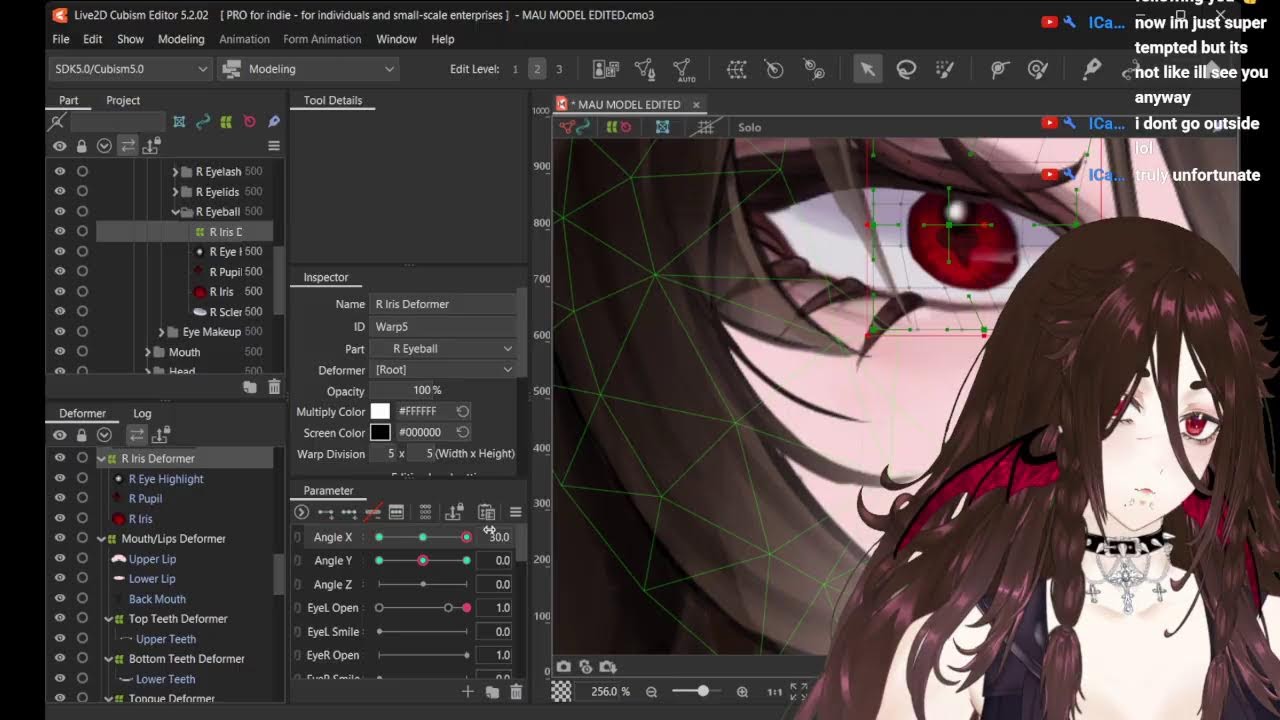Zoom in the canvas with plus magnifier
1280x720 pixels.
(742, 691)
